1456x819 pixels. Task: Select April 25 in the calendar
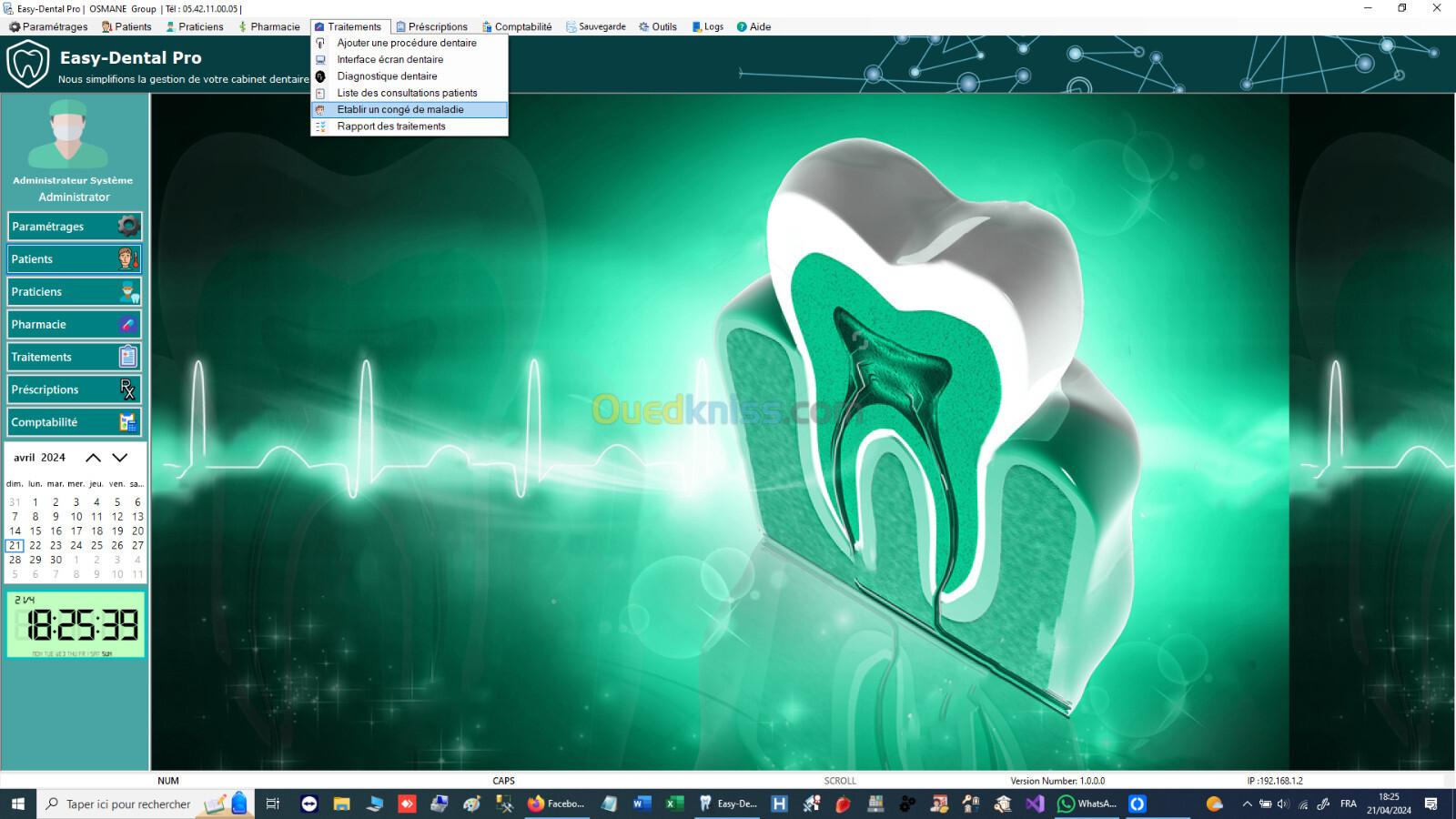point(96,545)
